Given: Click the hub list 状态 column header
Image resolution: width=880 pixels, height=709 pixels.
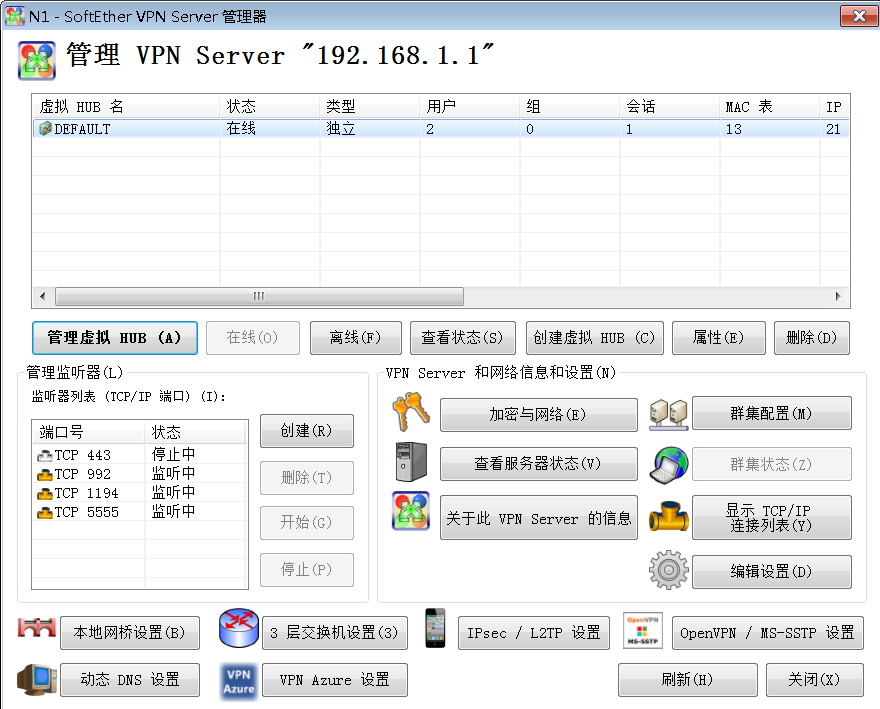Looking at the screenshot, I should [x=269, y=107].
